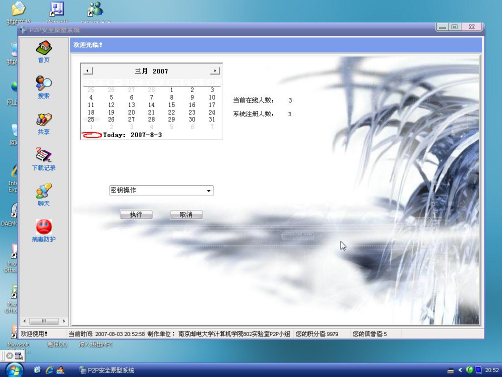Open the 聊天 chat icon in sidebar
502x377 pixels.
[44, 195]
